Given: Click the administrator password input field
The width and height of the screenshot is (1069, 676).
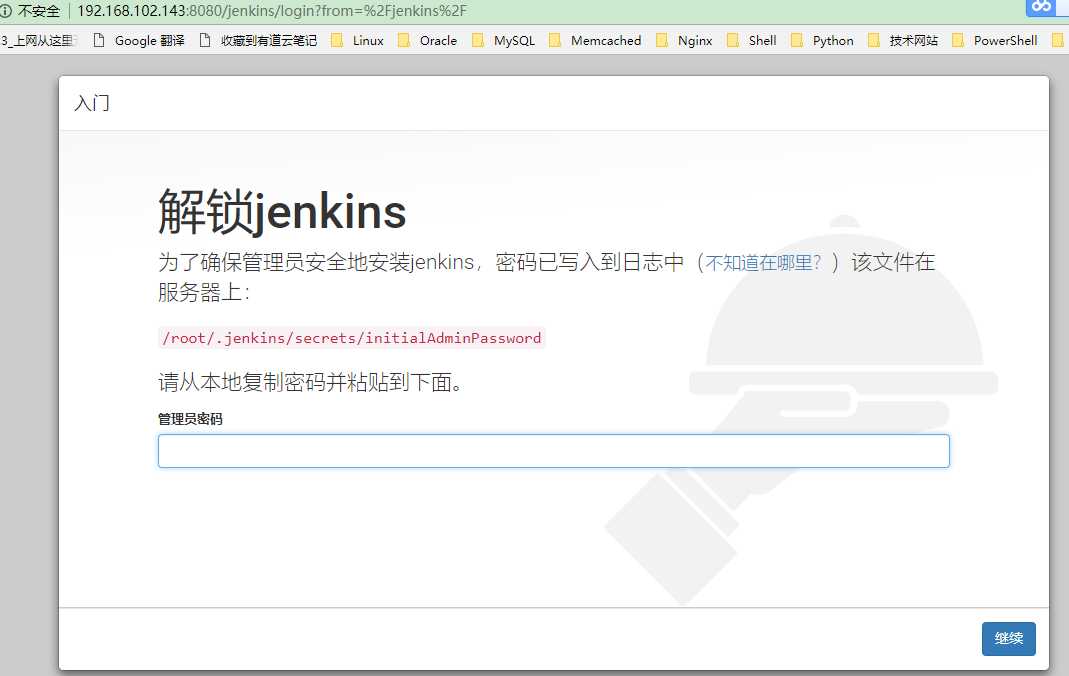Looking at the screenshot, I should click(x=554, y=451).
